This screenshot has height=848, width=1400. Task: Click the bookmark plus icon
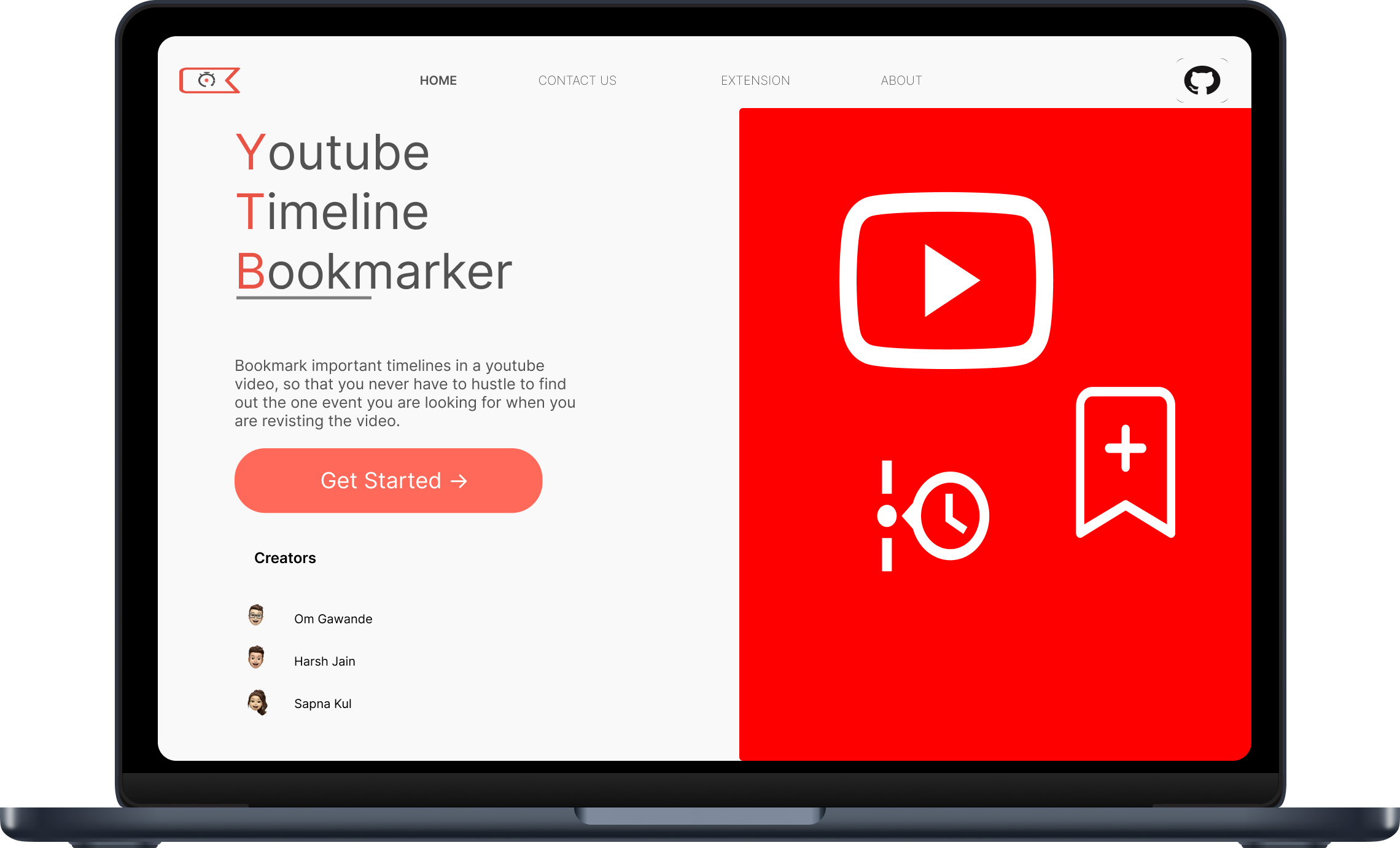click(x=1125, y=462)
